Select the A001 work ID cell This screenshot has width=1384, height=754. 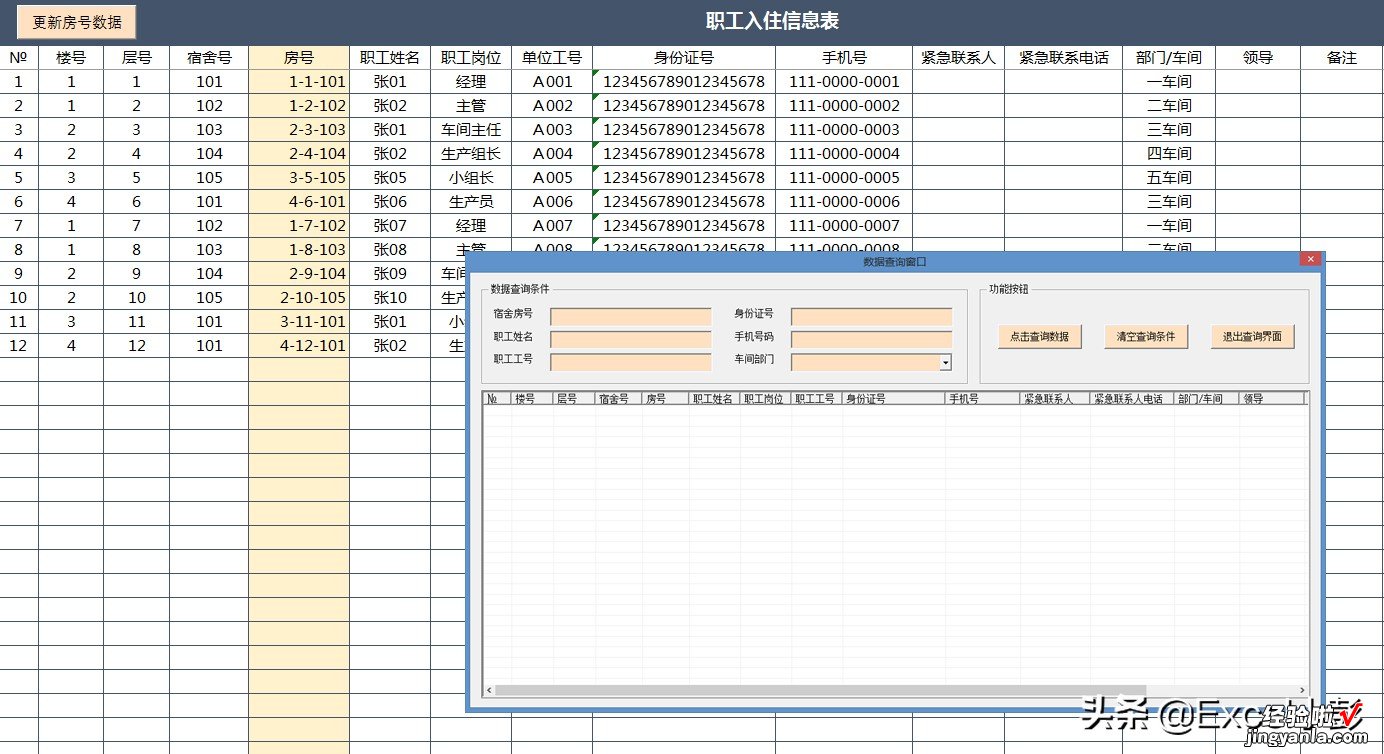tap(552, 82)
